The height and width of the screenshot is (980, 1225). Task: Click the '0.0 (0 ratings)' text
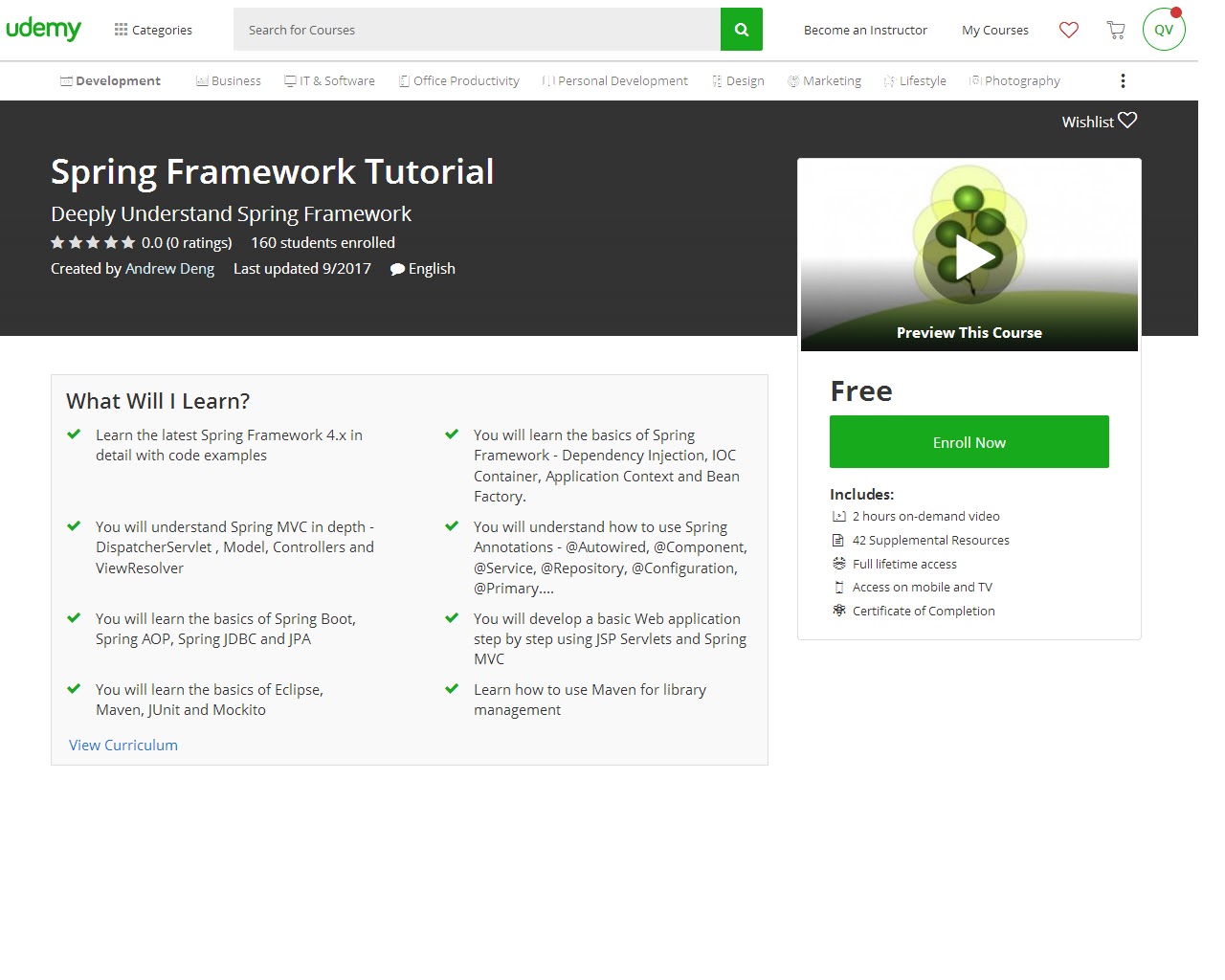[187, 242]
